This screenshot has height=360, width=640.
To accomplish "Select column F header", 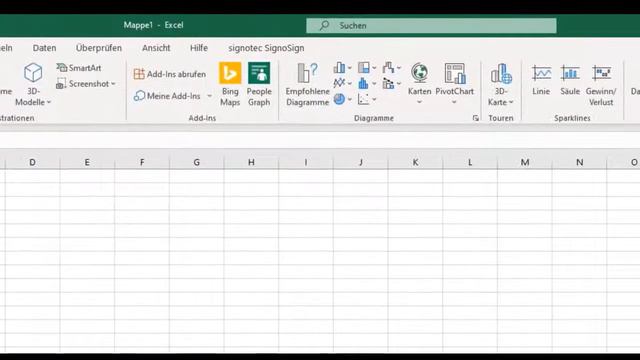I will pyautogui.click(x=142, y=162).
